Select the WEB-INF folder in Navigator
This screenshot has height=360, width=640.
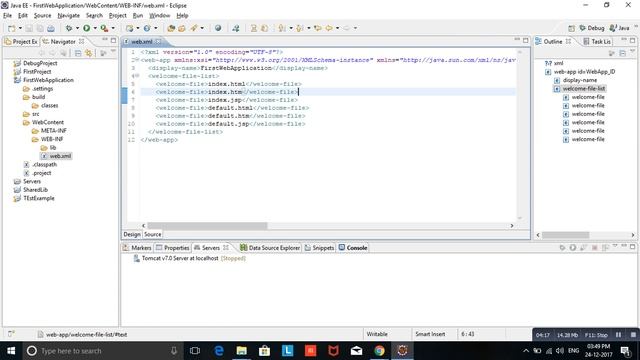click(52, 139)
